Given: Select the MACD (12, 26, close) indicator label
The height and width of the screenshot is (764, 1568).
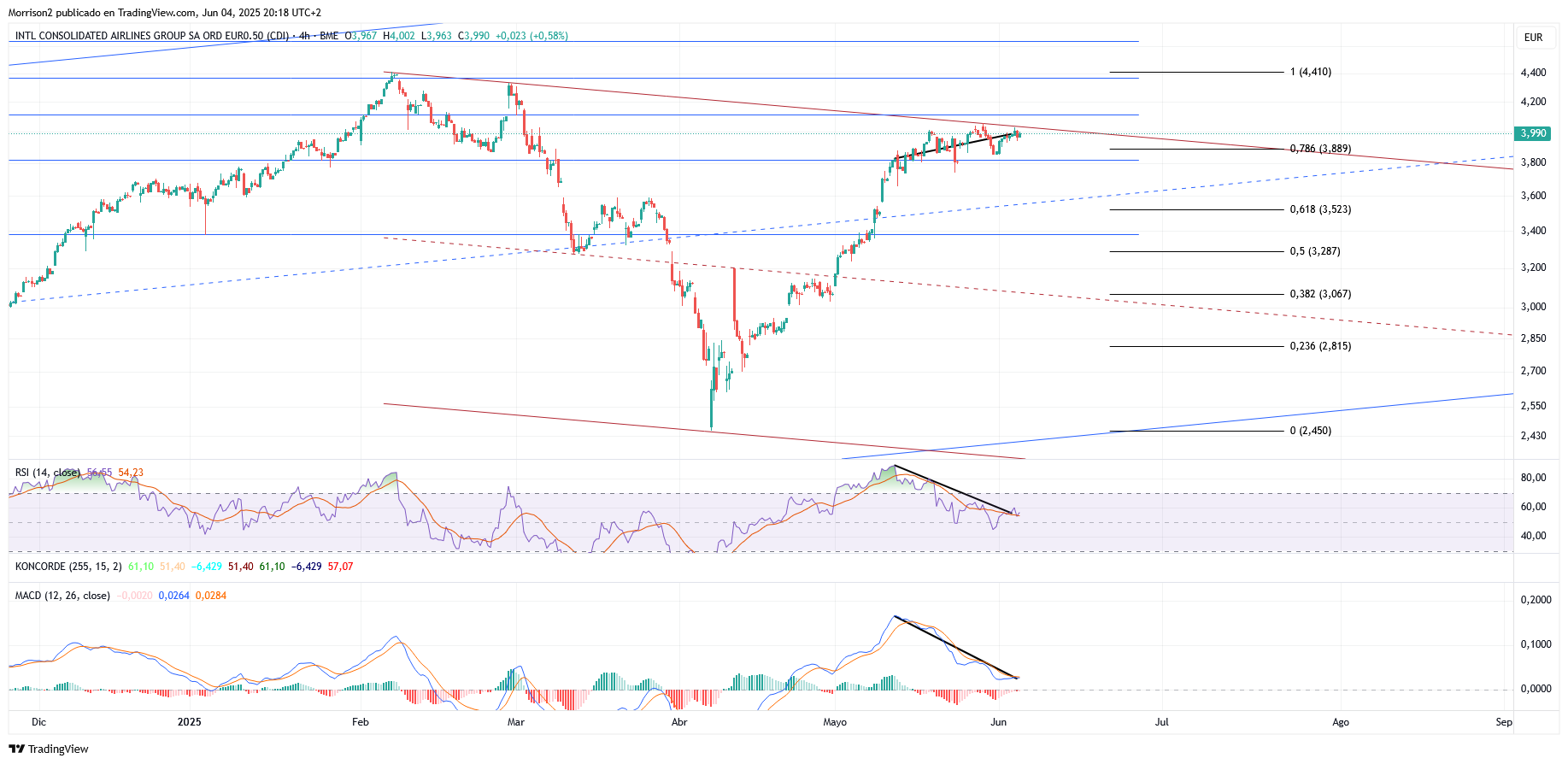Looking at the screenshot, I should (x=62, y=596).
